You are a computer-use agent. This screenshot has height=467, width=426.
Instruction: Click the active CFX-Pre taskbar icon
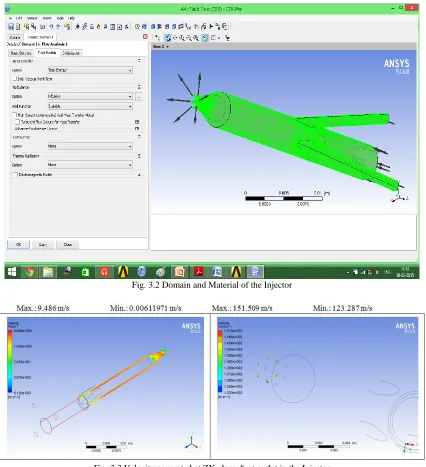click(x=255, y=272)
